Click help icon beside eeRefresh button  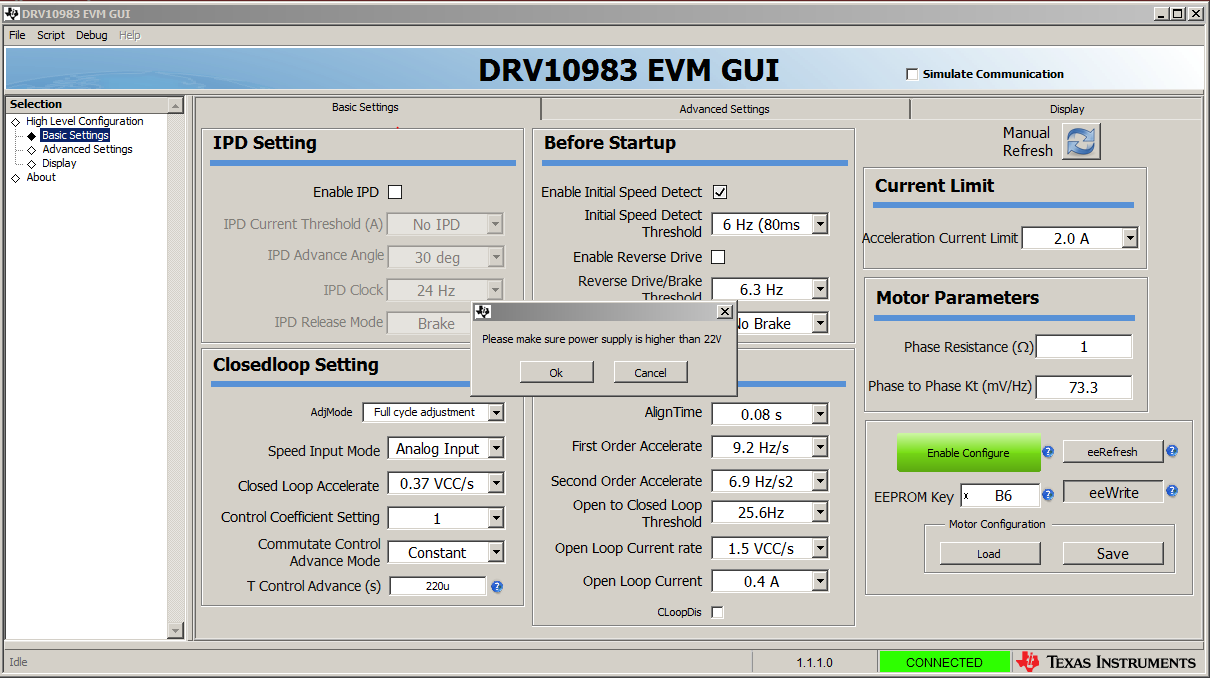coord(1172,450)
